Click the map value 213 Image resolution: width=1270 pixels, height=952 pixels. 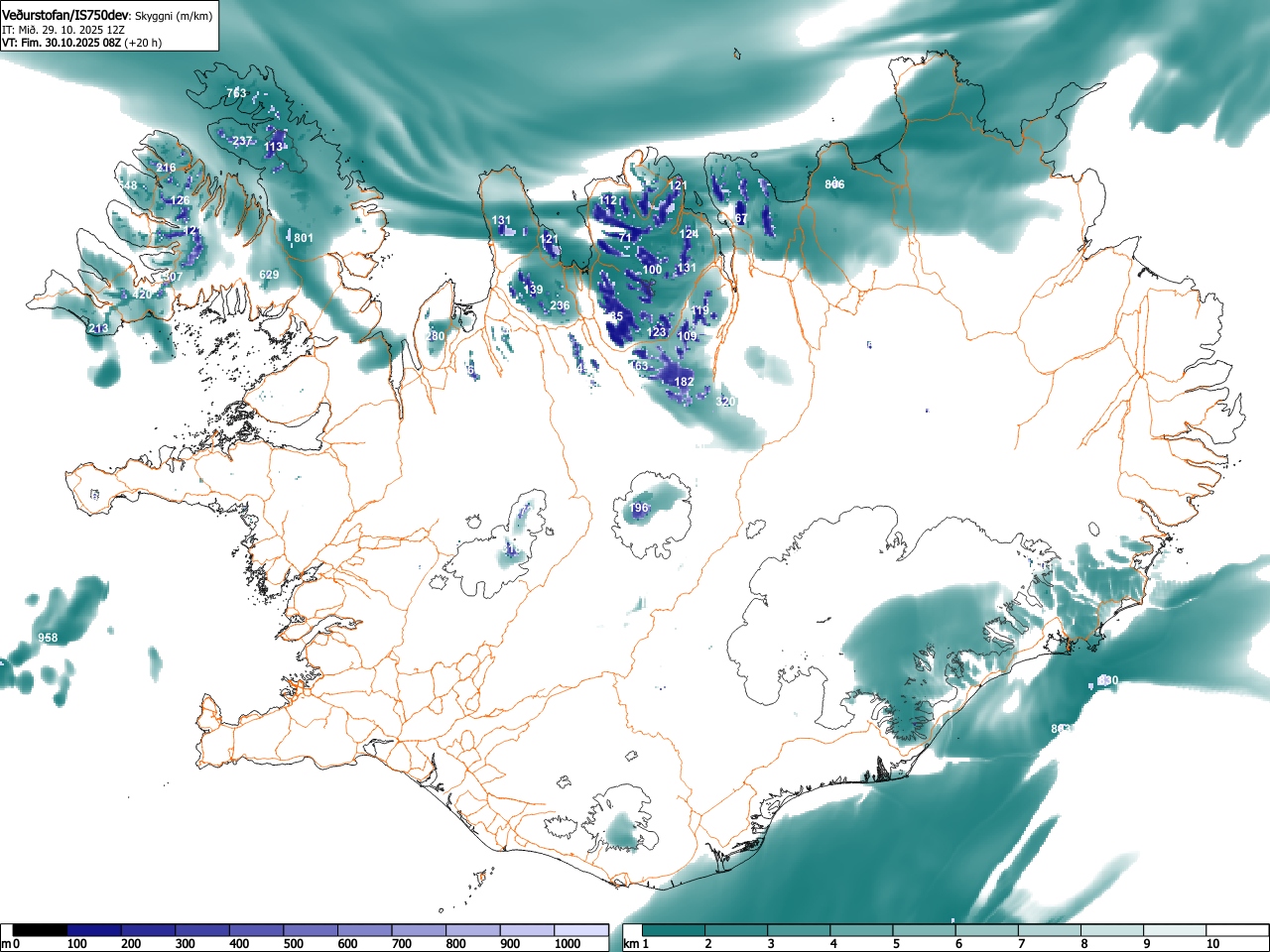(x=98, y=328)
